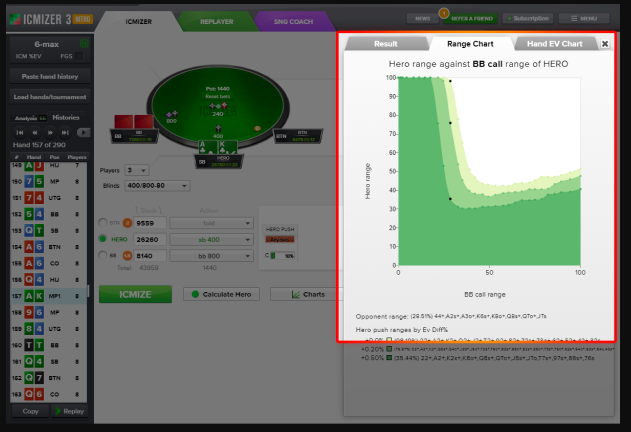Click the BB stack field 8140
631x432 pixels.
click(150, 256)
